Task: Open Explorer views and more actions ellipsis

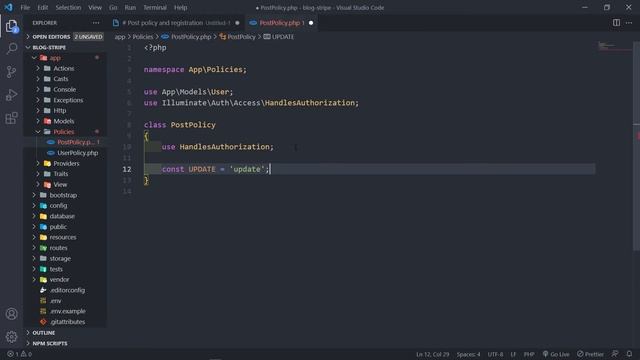Action: (x=96, y=23)
